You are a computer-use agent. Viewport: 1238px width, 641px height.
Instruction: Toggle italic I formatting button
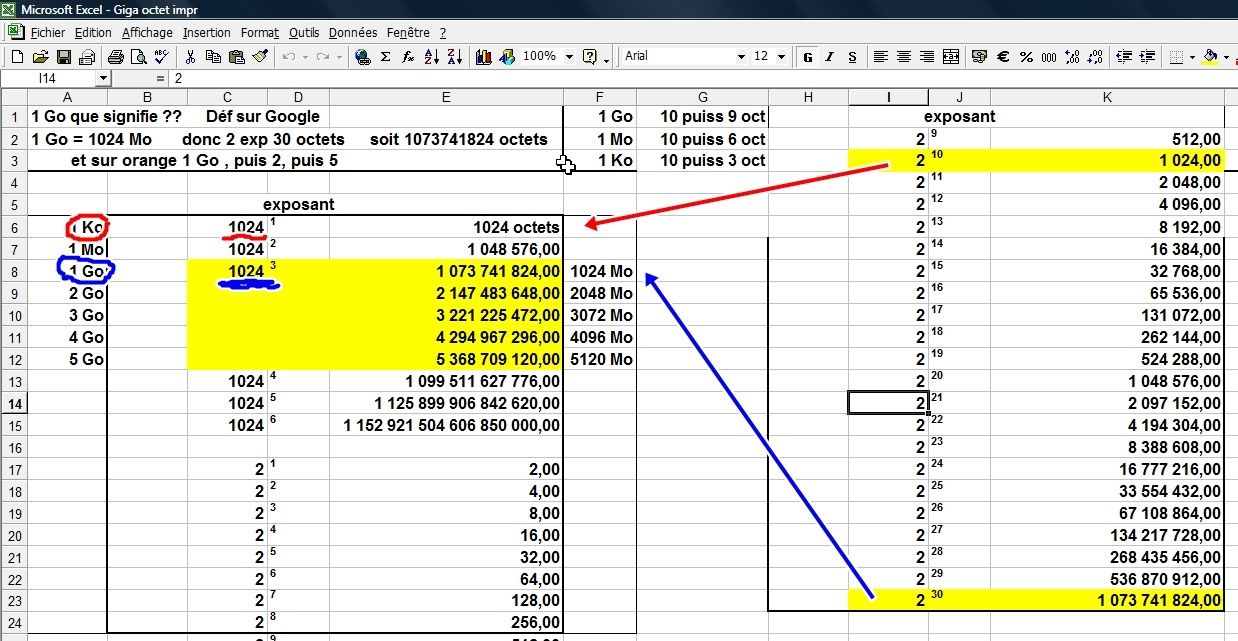(x=829, y=57)
